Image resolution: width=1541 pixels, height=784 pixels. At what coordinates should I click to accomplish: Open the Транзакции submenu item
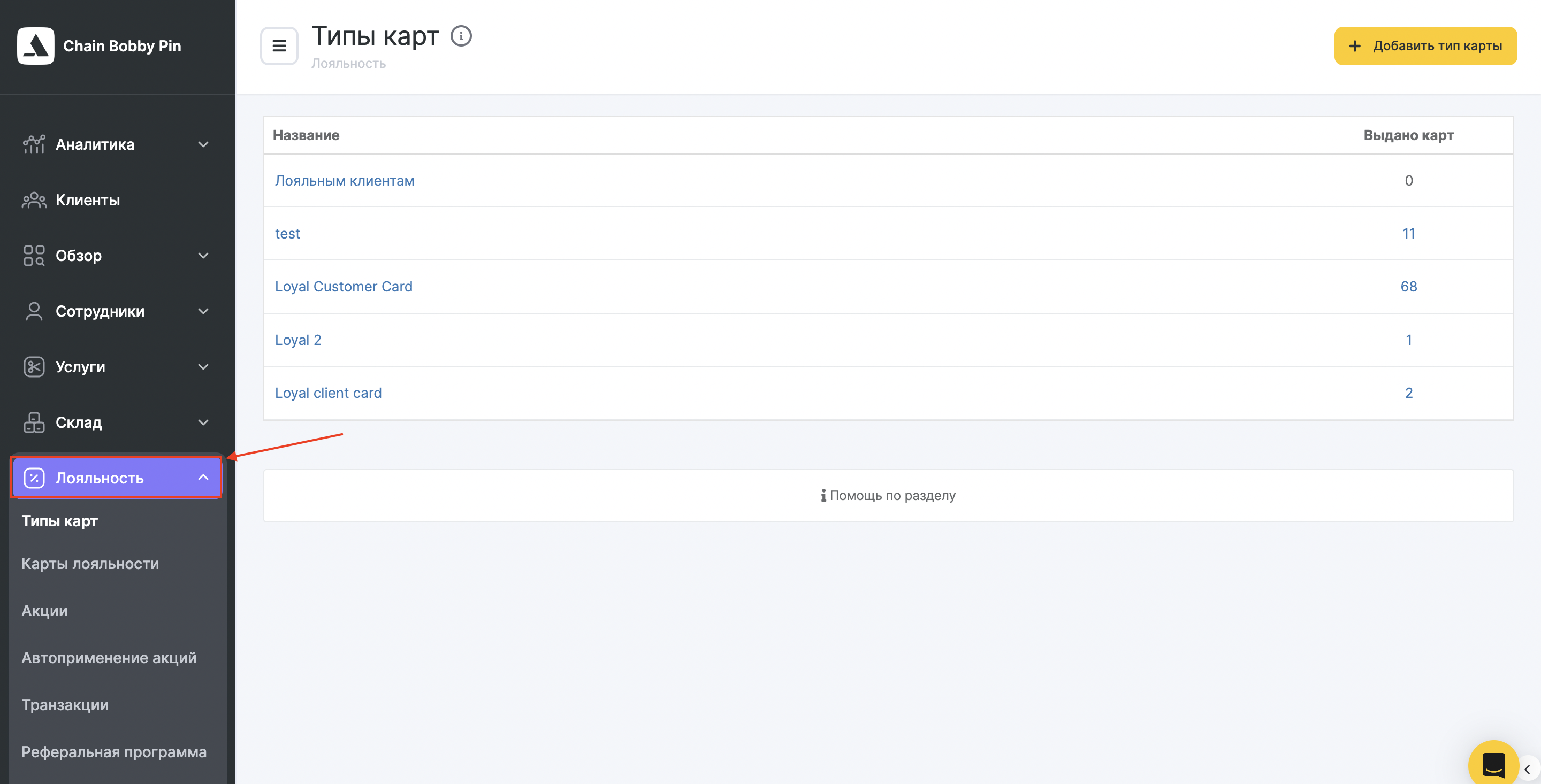(65, 705)
